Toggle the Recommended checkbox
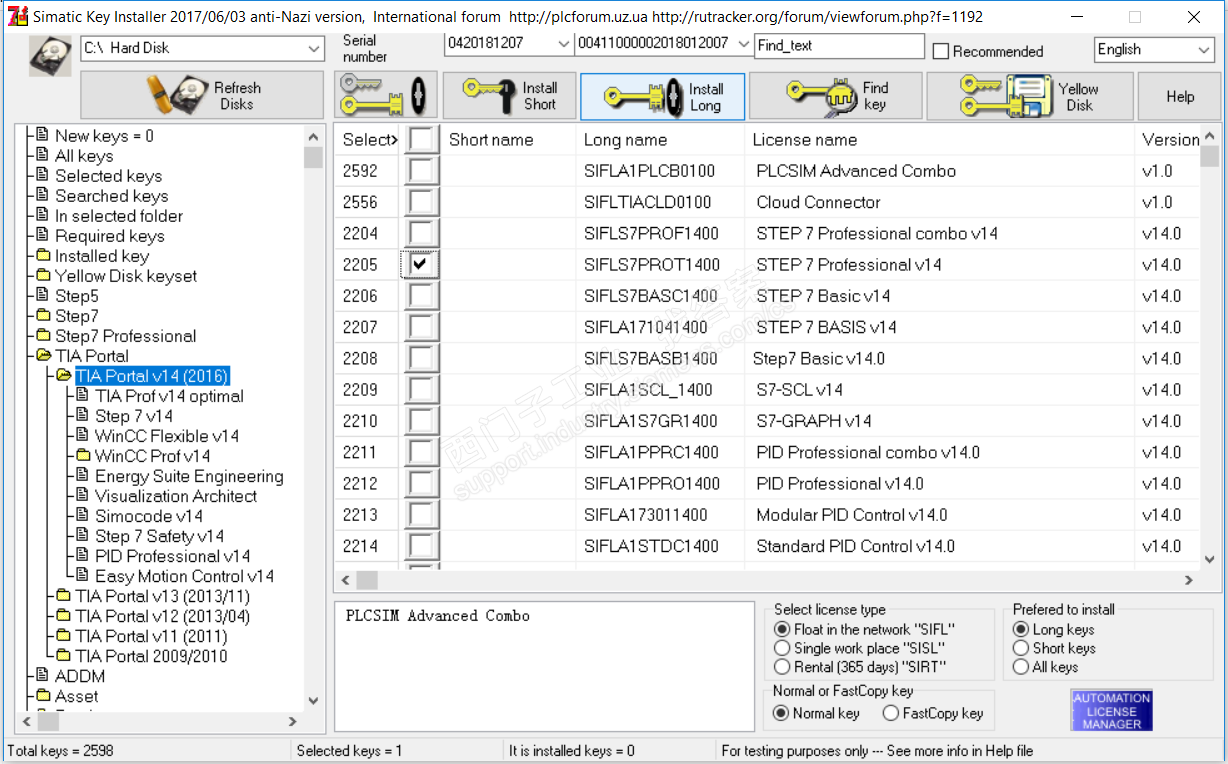The image size is (1228, 764). (x=940, y=51)
